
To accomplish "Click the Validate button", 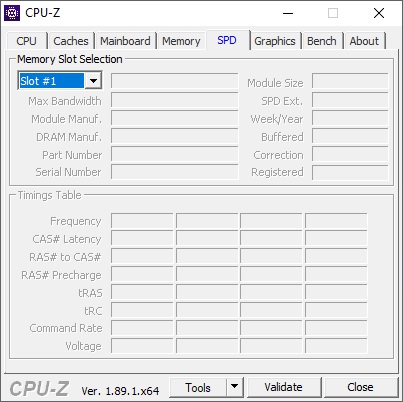I will tap(284, 387).
